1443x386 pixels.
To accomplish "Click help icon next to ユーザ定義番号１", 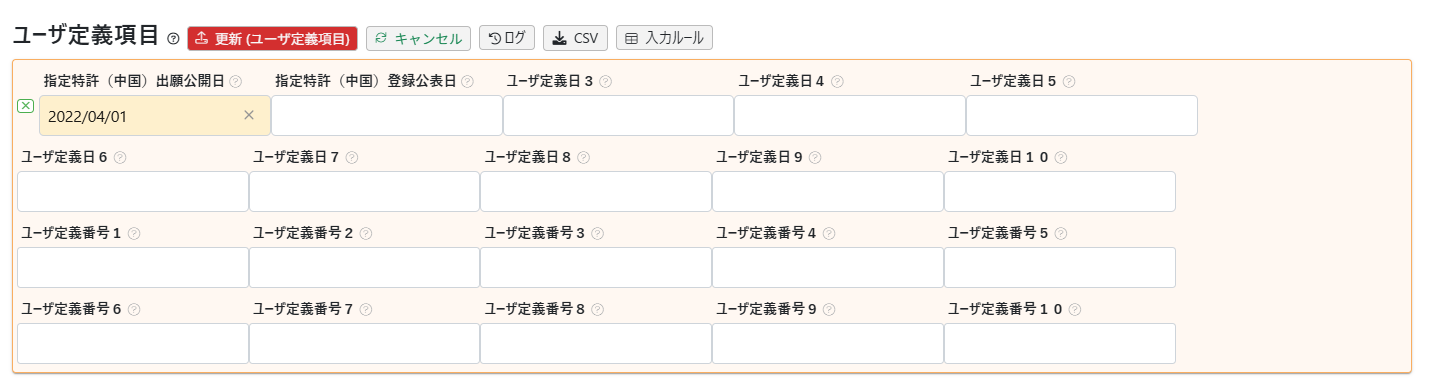I will pyautogui.click(x=134, y=234).
